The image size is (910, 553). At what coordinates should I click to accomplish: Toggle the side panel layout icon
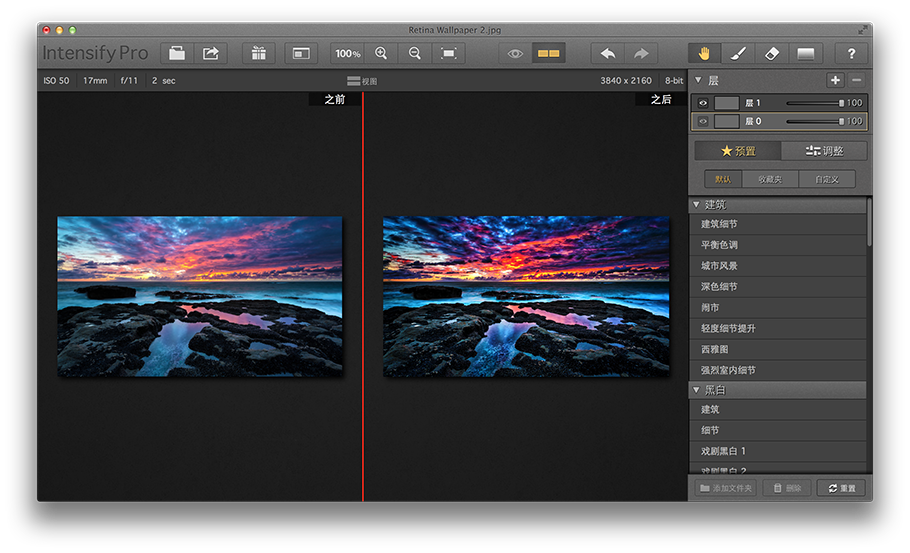(301, 53)
